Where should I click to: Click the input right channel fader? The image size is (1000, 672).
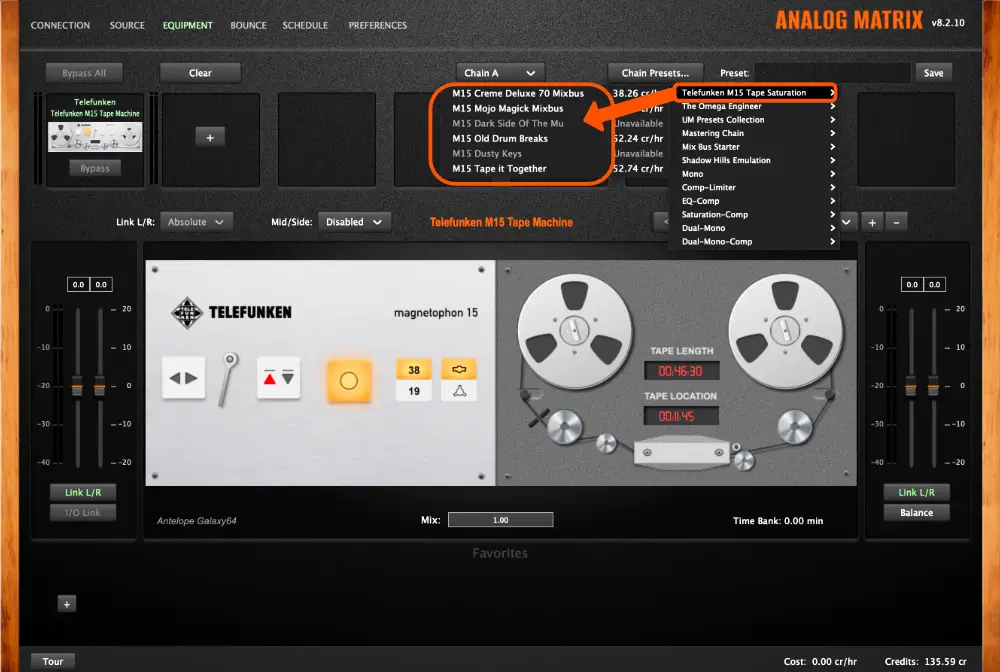tap(100, 386)
